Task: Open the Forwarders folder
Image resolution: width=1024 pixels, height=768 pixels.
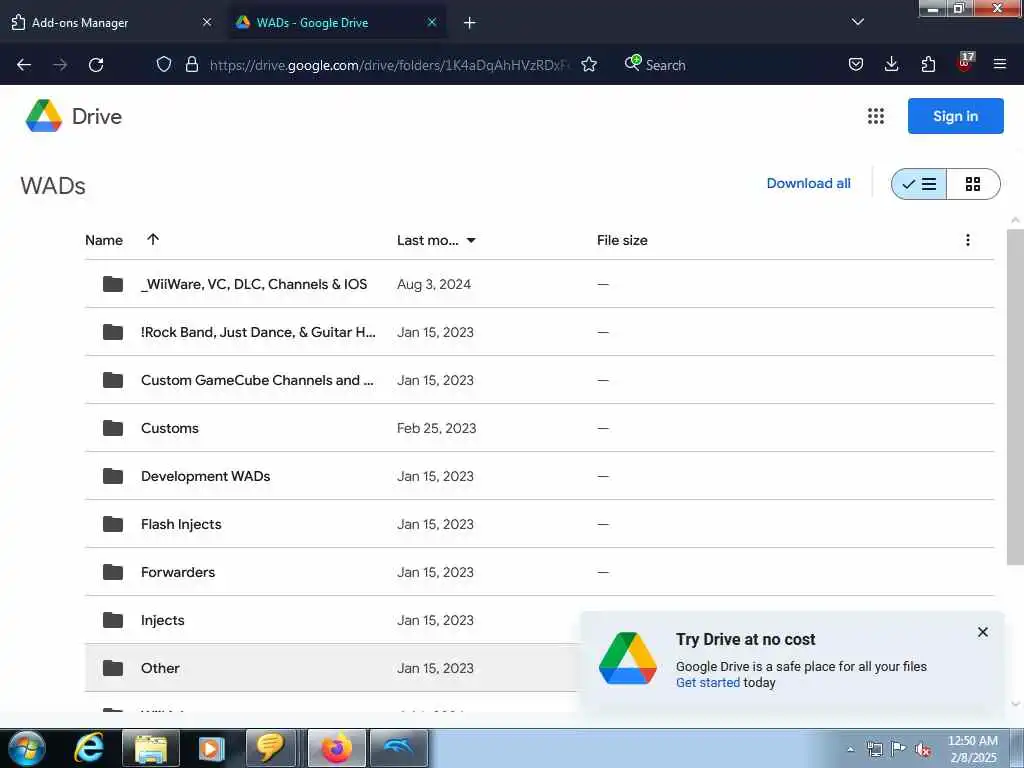Action: pyautogui.click(x=539, y=572)
